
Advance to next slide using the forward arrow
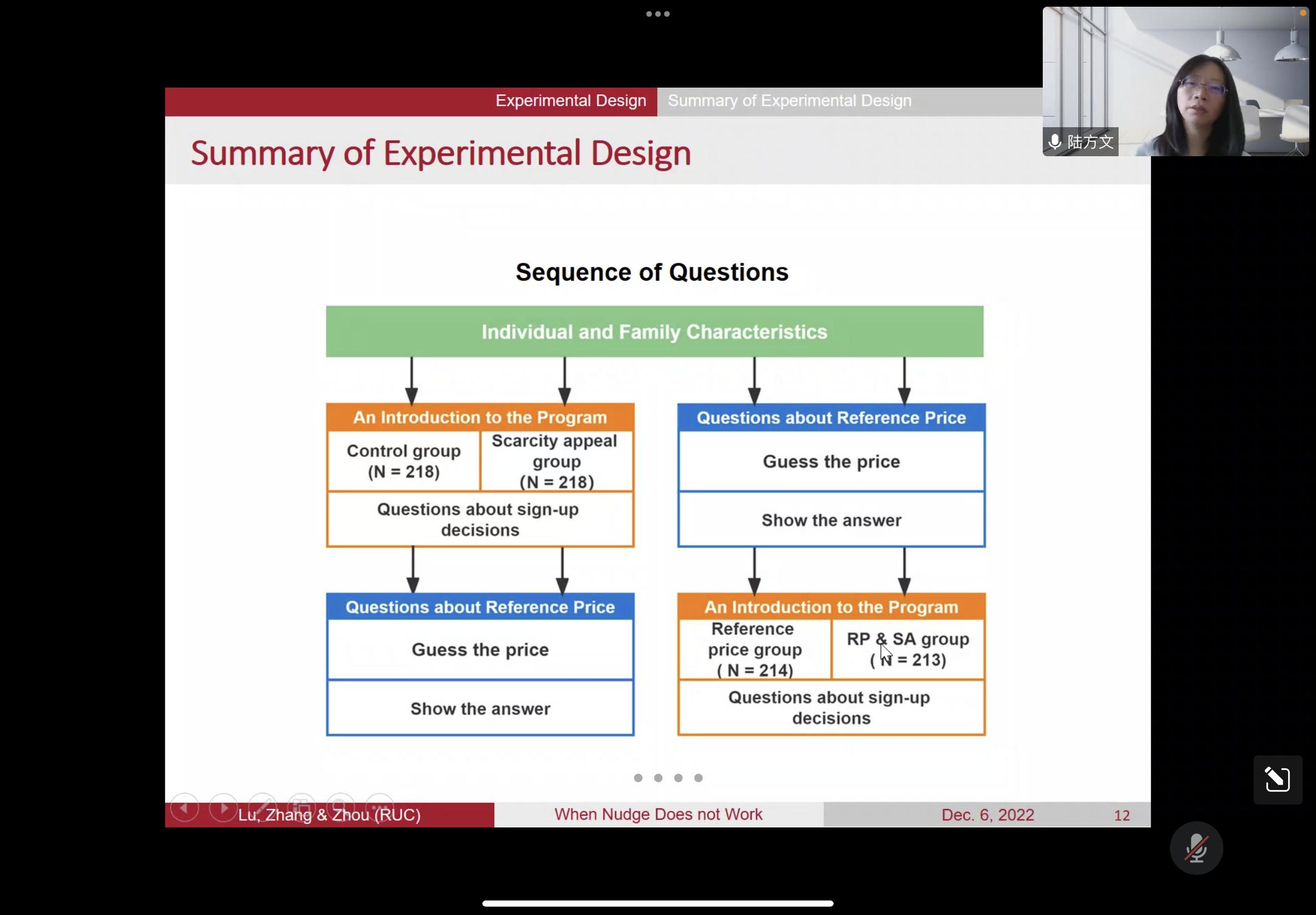pos(224,808)
